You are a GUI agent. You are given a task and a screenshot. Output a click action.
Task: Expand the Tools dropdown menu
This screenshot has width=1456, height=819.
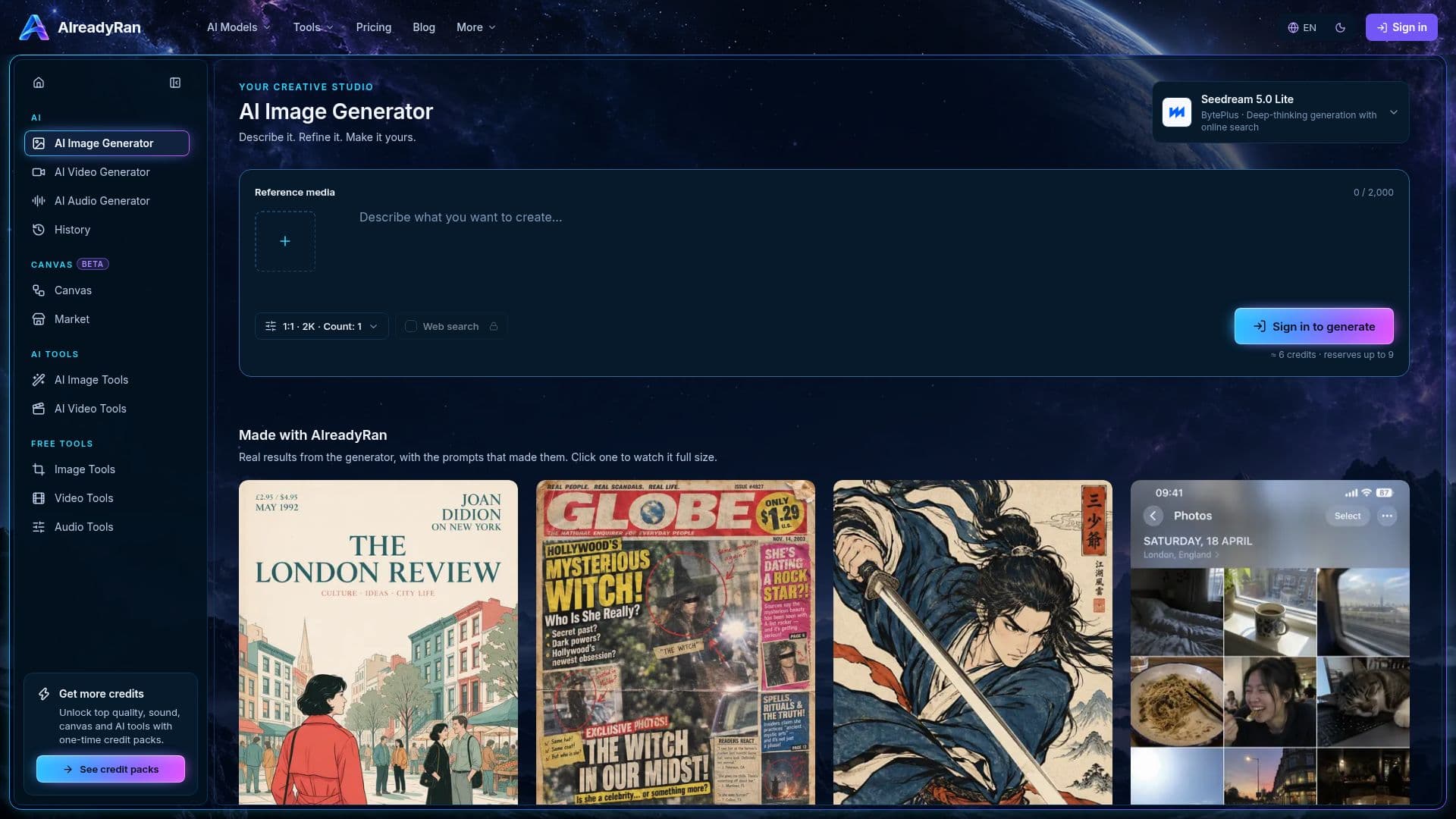click(313, 27)
